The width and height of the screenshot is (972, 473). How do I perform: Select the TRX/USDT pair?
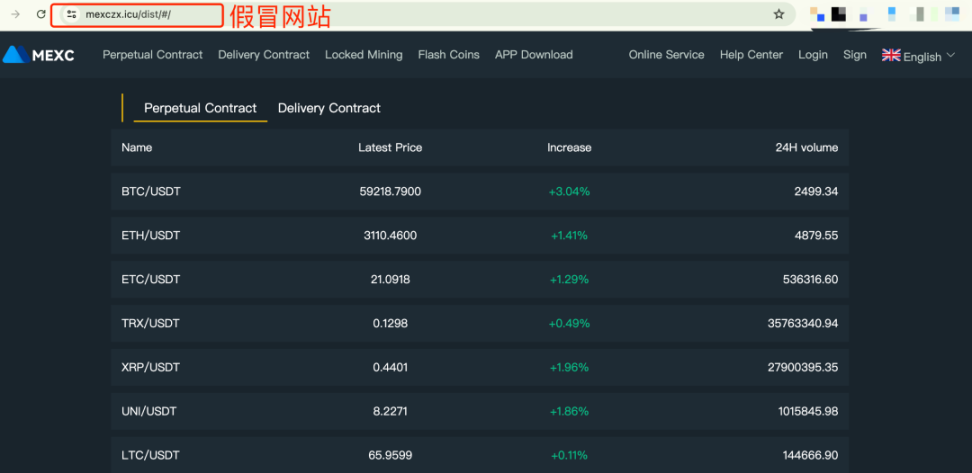pos(151,324)
